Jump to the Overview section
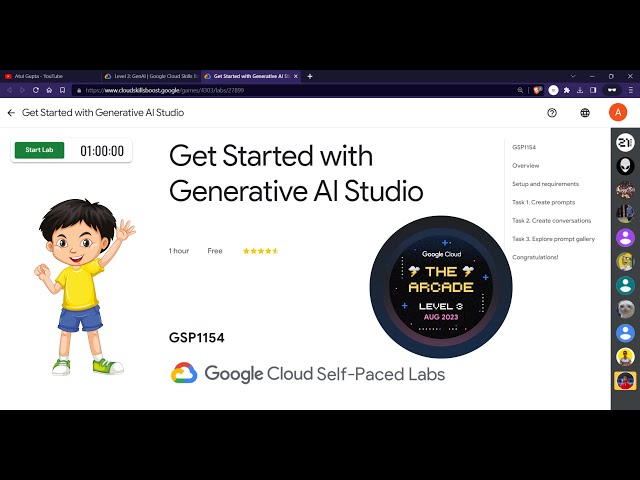 coord(526,166)
